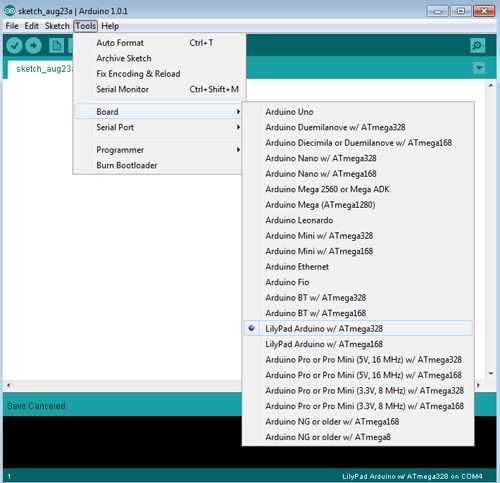Open the Sketch menu
This screenshot has height=483, width=500.
click(57, 26)
